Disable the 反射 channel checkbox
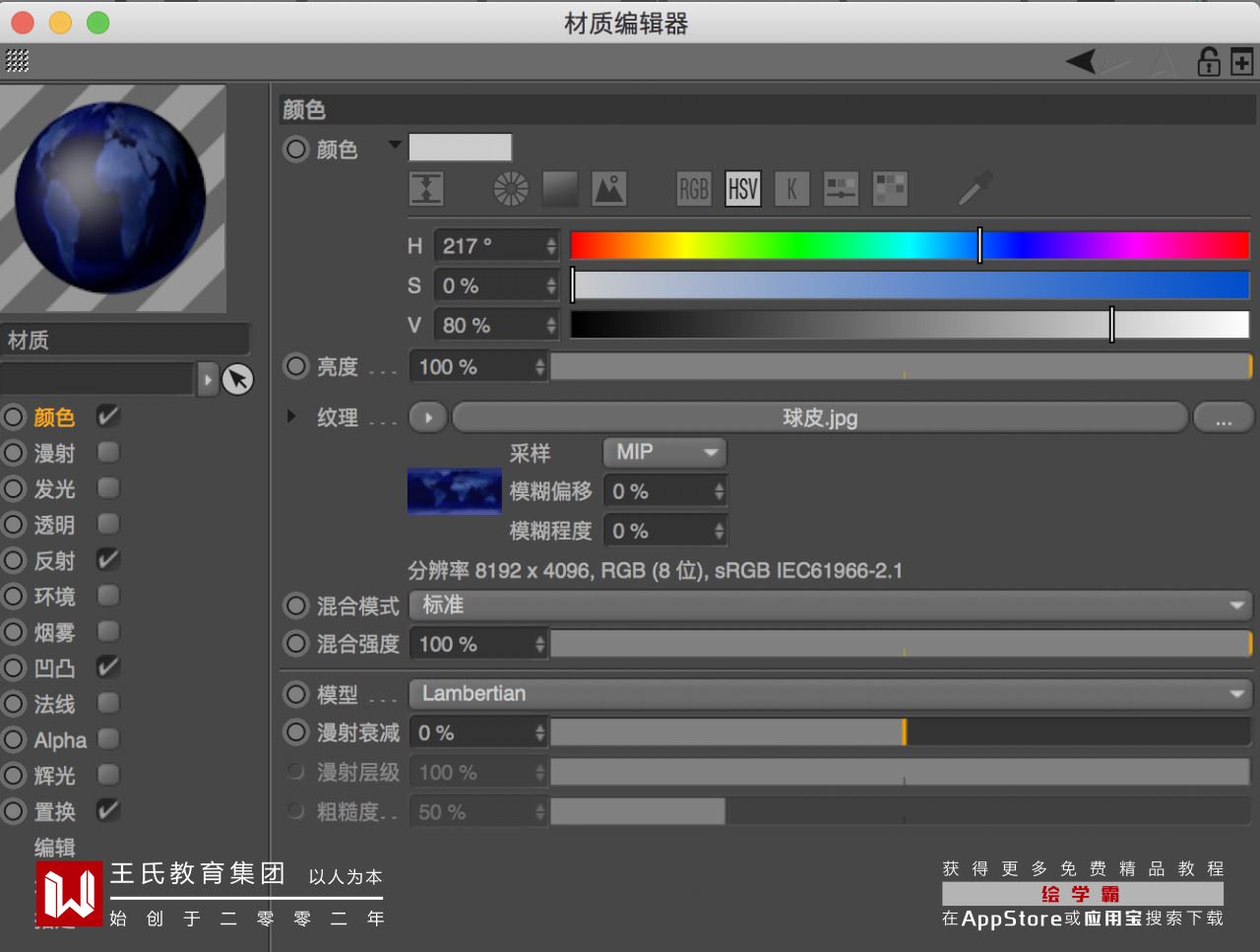The height and width of the screenshot is (952, 1260). (108, 560)
